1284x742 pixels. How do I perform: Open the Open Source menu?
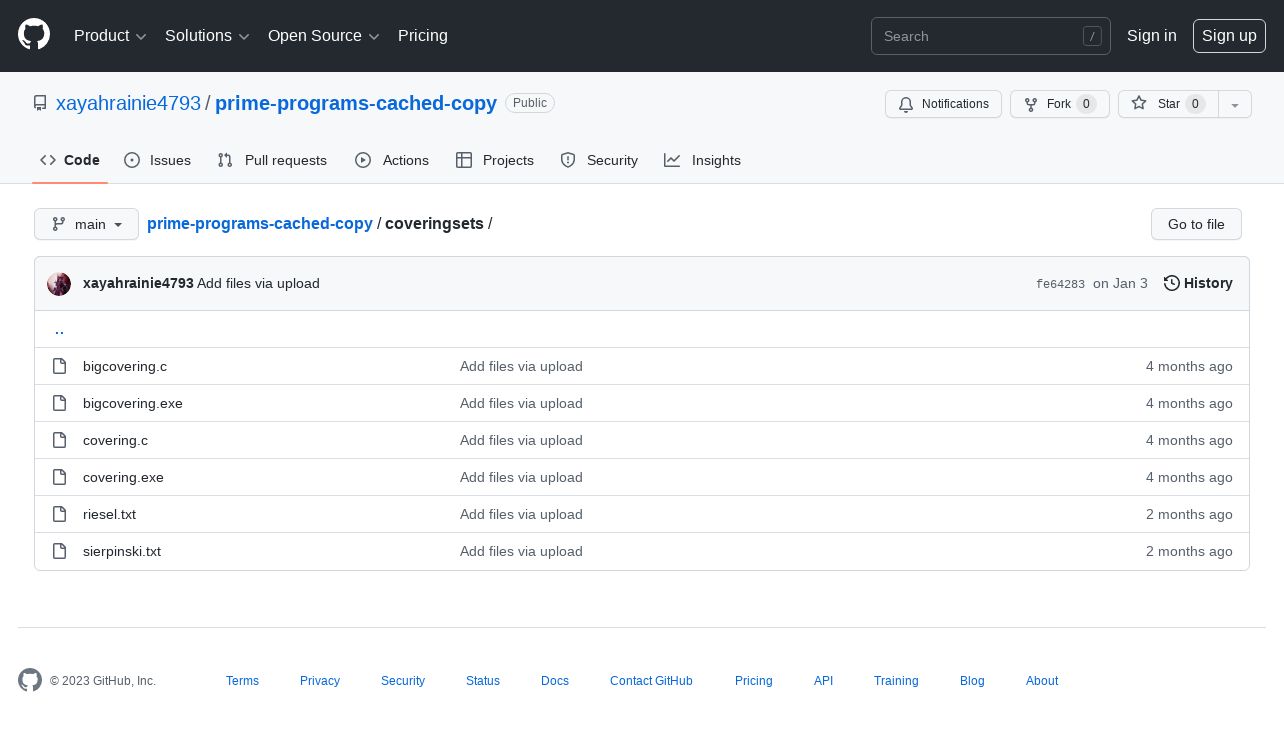coord(323,36)
